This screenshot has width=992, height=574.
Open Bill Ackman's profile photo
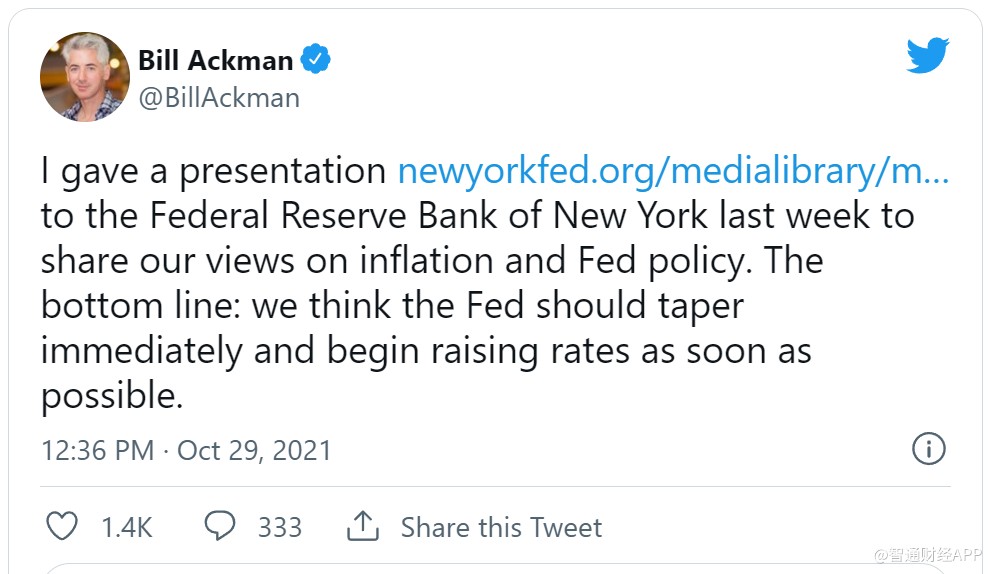[85, 76]
